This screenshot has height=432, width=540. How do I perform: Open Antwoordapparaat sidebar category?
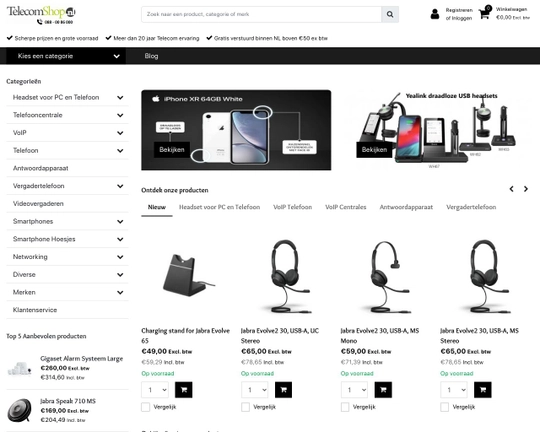(41, 168)
